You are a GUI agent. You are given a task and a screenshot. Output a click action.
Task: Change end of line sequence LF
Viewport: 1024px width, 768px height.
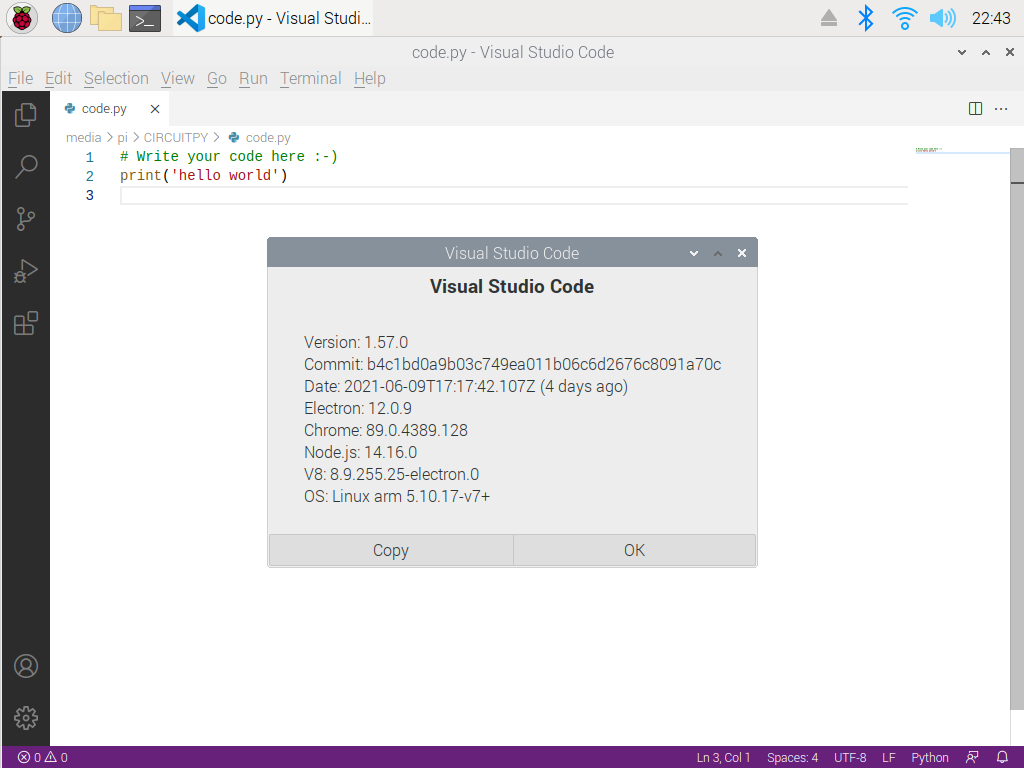[889, 758]
